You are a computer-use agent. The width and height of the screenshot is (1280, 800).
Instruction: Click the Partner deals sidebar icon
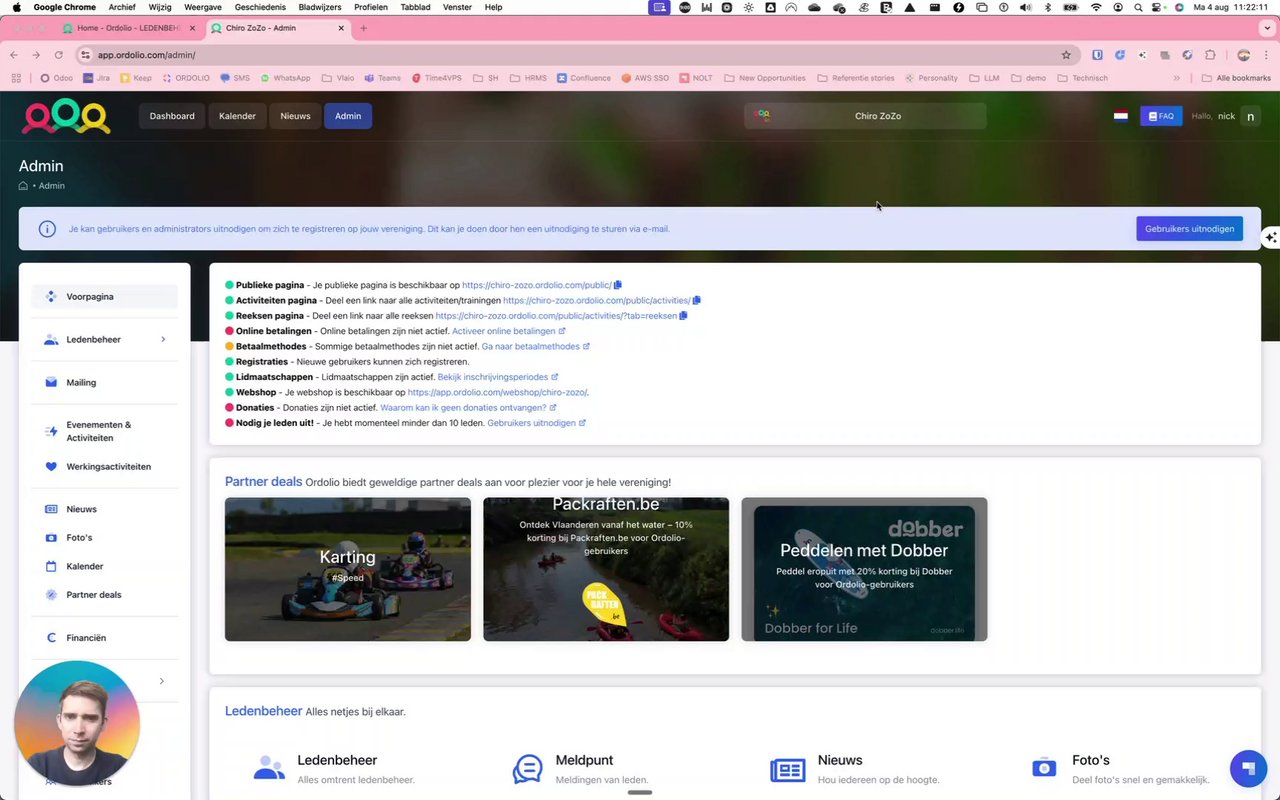(51, 595)
